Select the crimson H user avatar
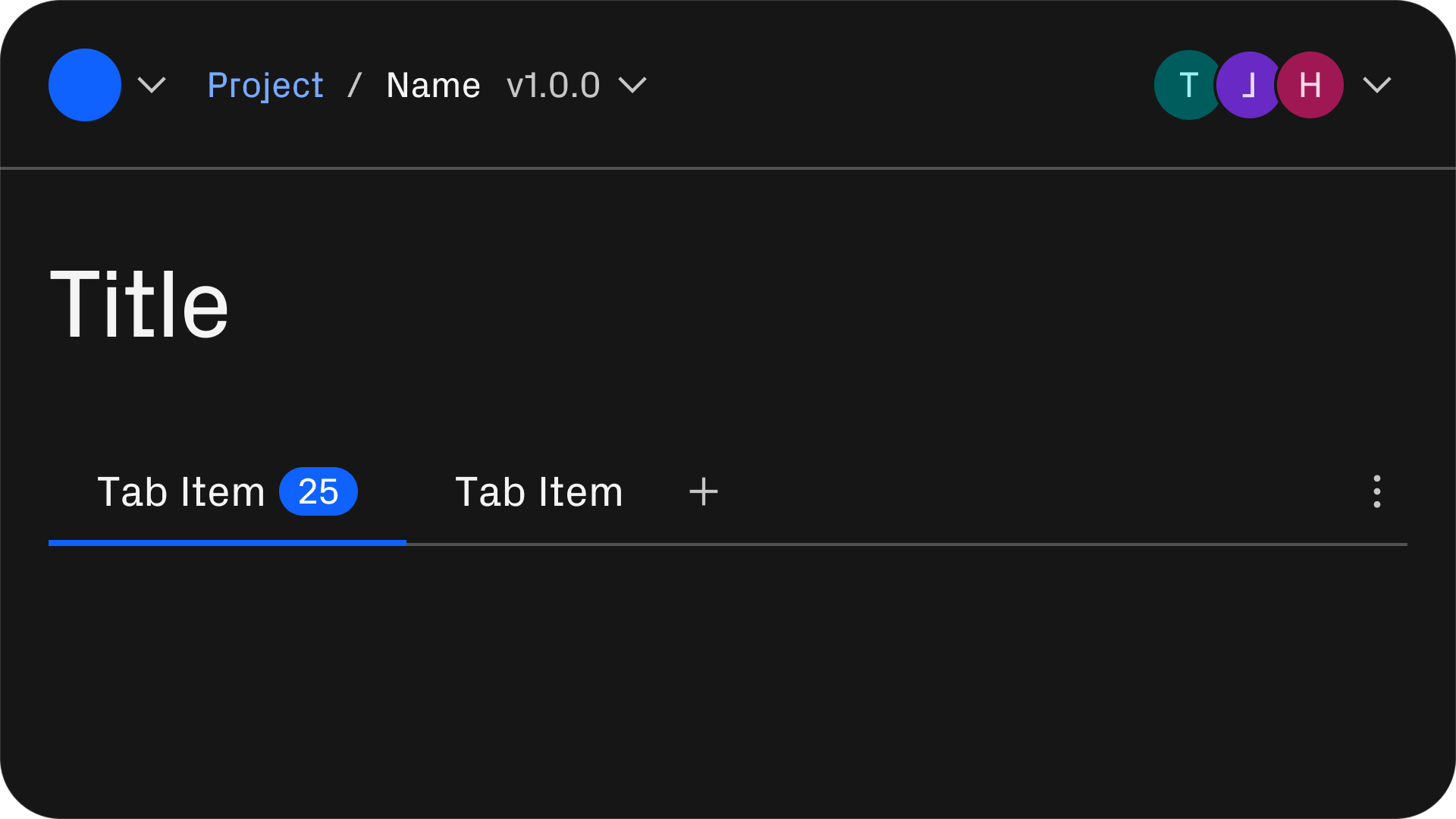This screenshot has width=1456, height=819. pos(1310,85)
